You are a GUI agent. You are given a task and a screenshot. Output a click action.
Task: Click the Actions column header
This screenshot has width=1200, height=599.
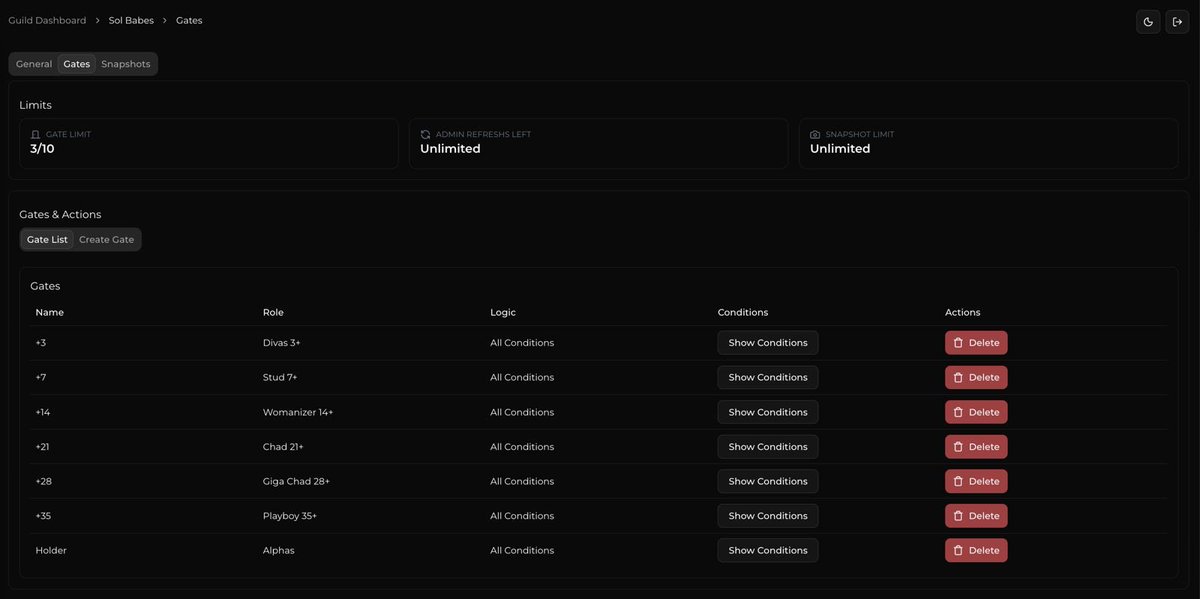[963, 312]
